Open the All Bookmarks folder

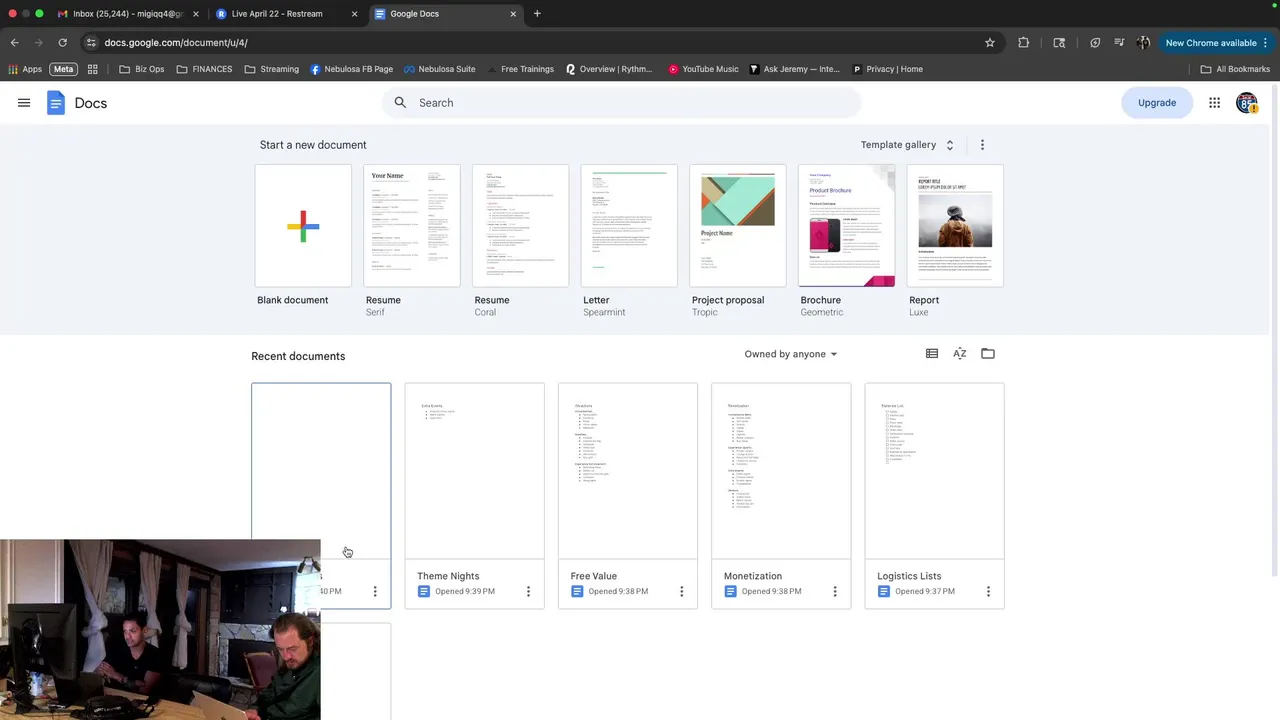(x=1235, y=69)
